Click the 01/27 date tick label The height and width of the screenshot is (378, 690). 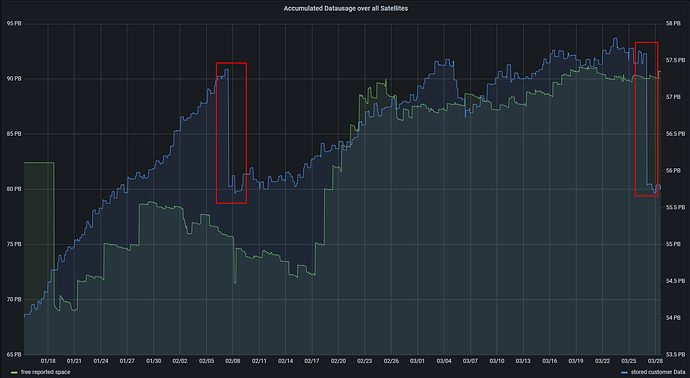click(x=127, y=361)
